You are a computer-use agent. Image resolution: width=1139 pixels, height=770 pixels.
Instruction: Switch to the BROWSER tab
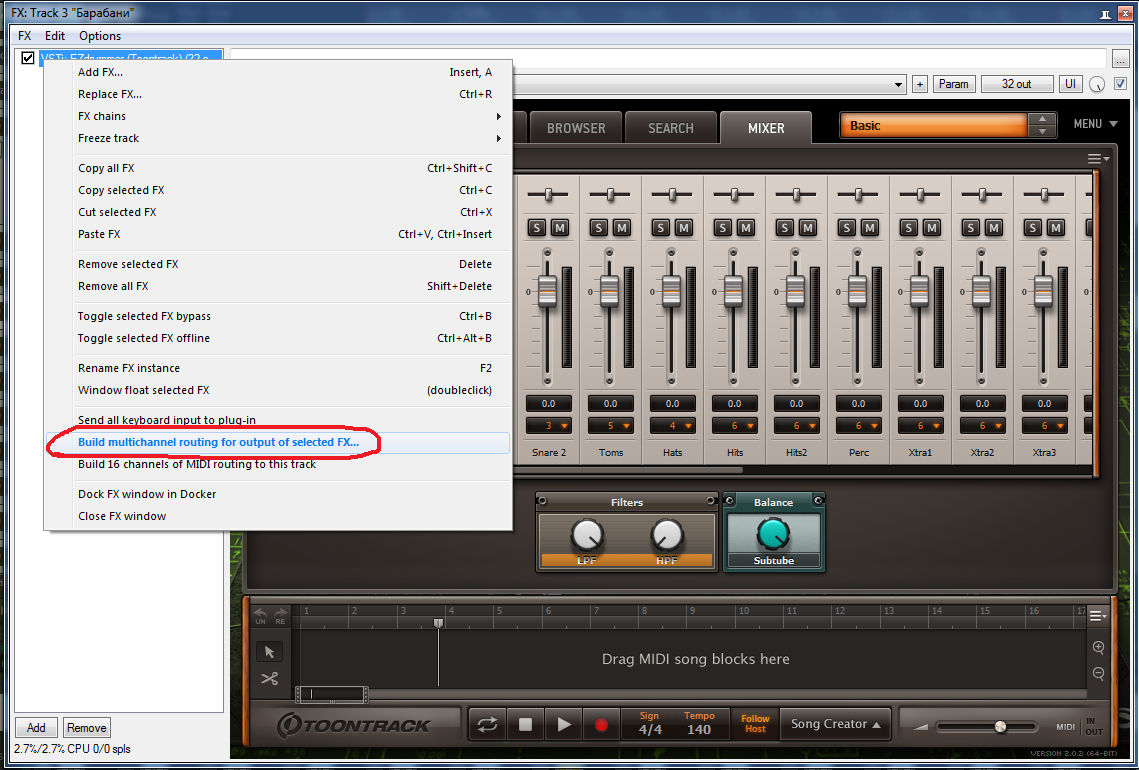pyautogui.click(x=576, y=128)
